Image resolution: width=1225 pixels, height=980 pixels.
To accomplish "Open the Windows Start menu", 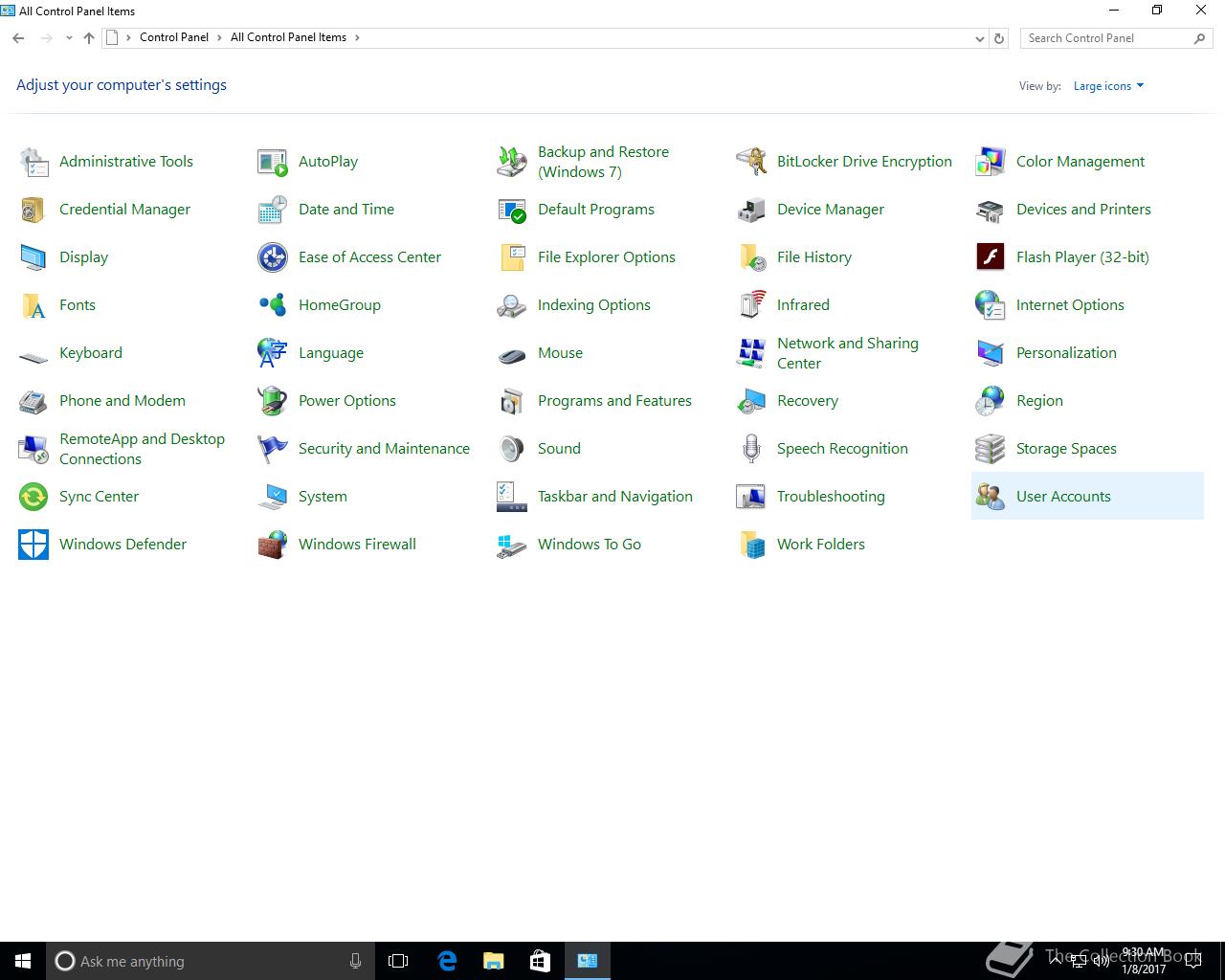I will tap(23, 961).
